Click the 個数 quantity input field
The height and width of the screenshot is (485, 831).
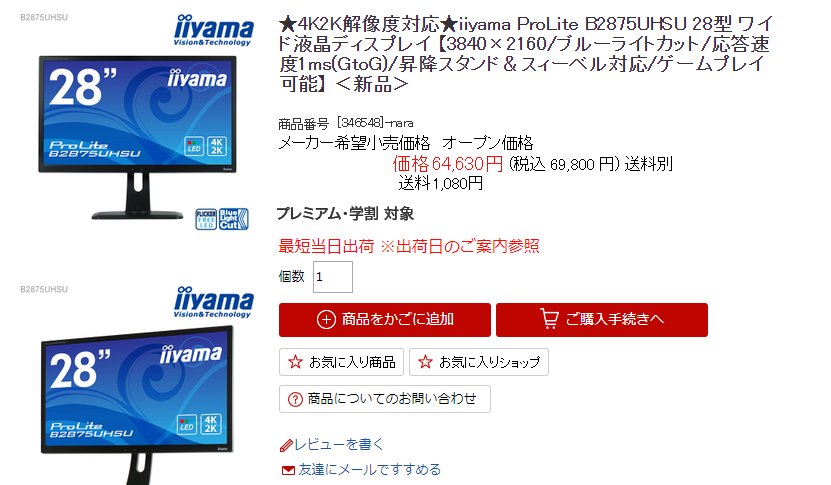tap(333, 277)
